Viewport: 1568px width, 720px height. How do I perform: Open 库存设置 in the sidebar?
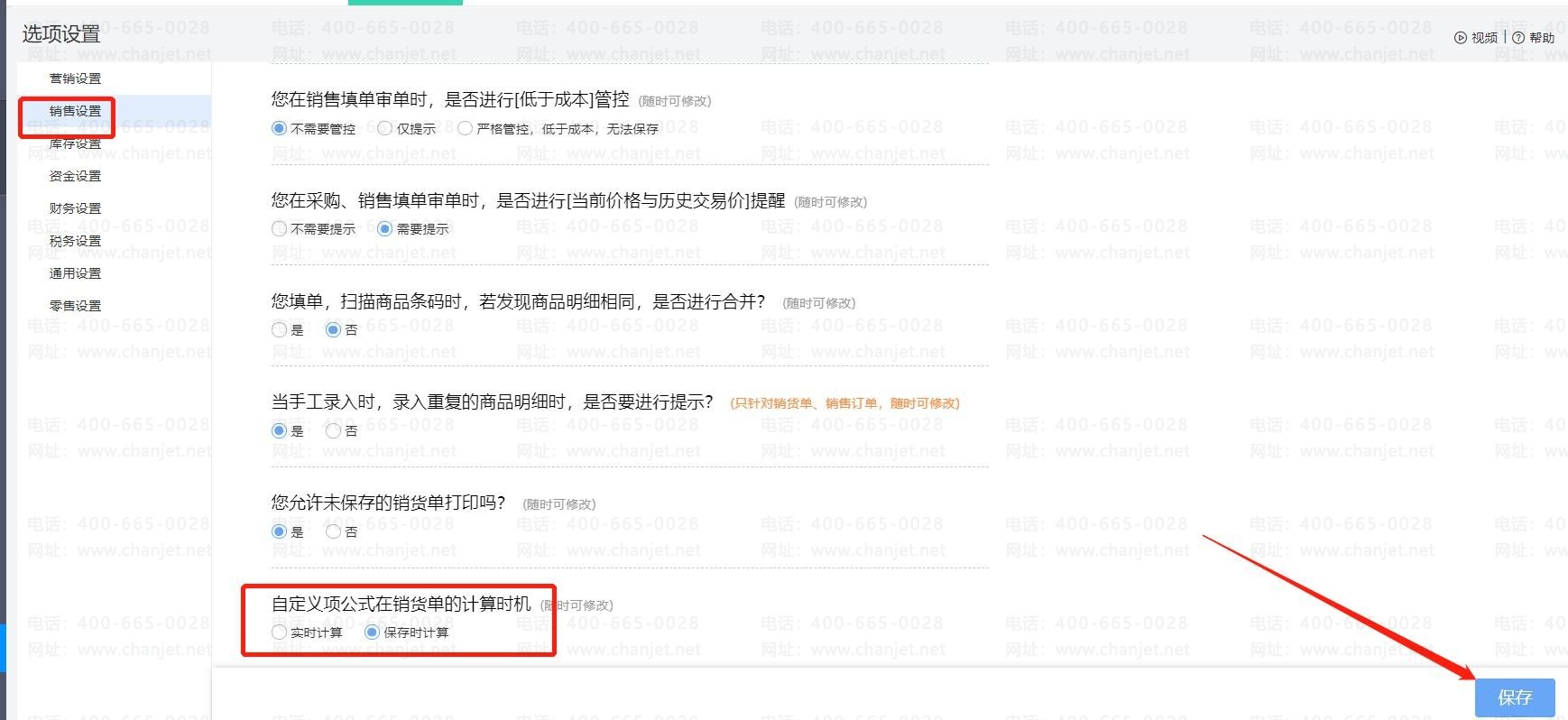tap(75, 143)
